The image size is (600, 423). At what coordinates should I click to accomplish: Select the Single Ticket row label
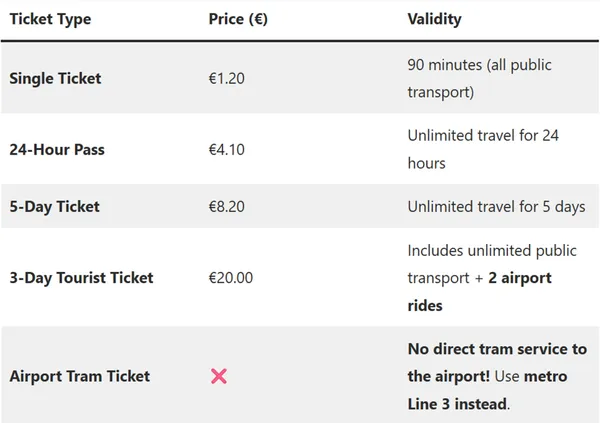coord(55,78)
